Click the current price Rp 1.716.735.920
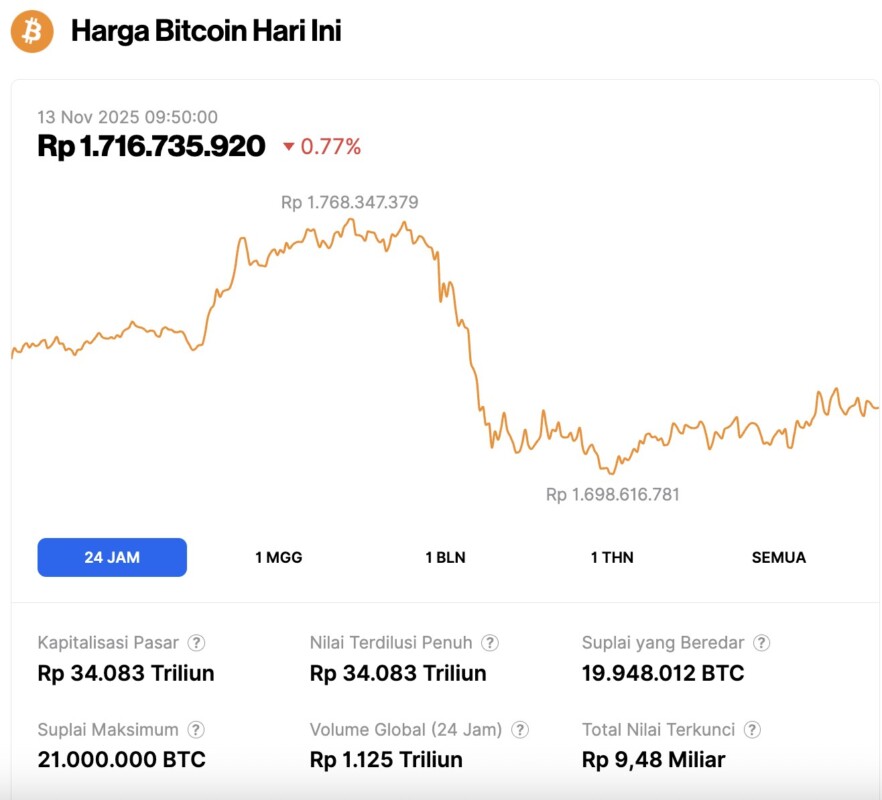This screenshot has width=882, height=800. pyautogui.click(x=151, y=146)
